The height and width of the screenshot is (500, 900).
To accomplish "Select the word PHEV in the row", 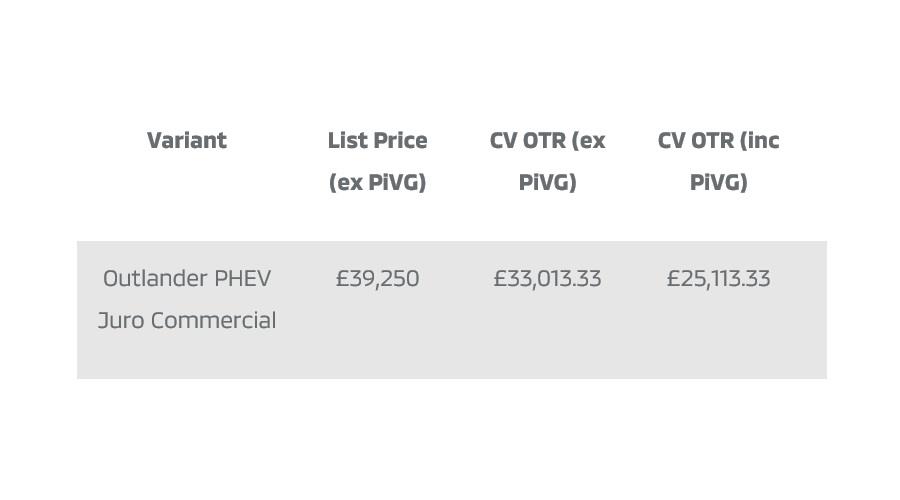I will [242, 278].
